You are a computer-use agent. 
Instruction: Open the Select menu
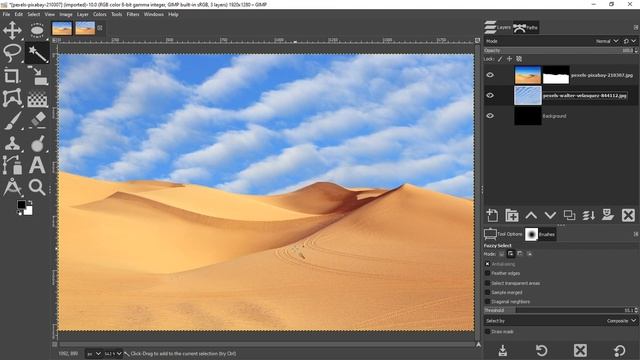click(x=34, y=14)
